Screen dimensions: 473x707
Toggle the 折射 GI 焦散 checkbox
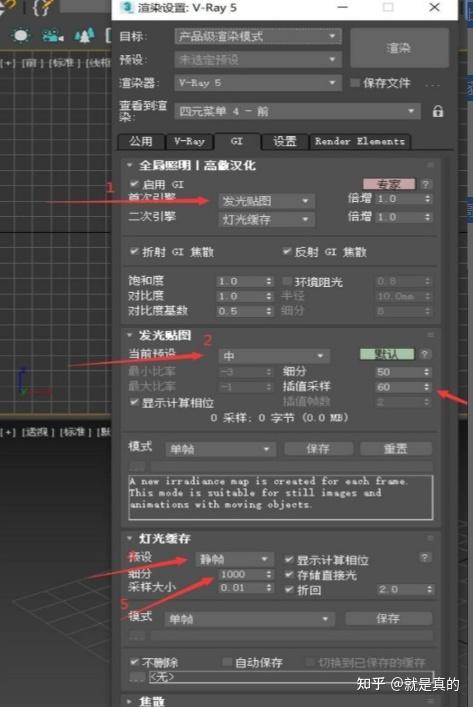(x=133, y=251)
